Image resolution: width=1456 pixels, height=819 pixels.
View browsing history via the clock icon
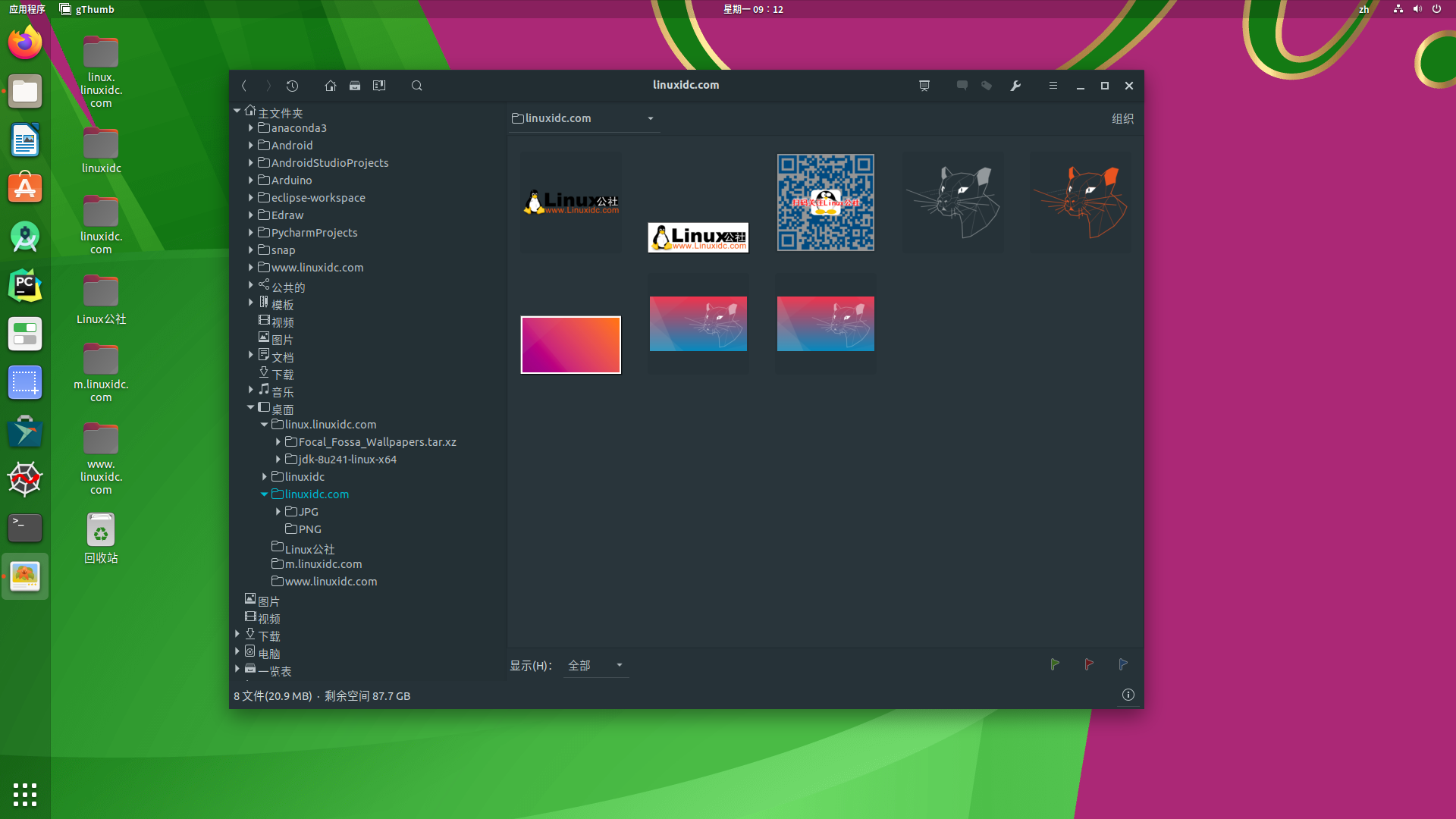[x=292, y=86]
